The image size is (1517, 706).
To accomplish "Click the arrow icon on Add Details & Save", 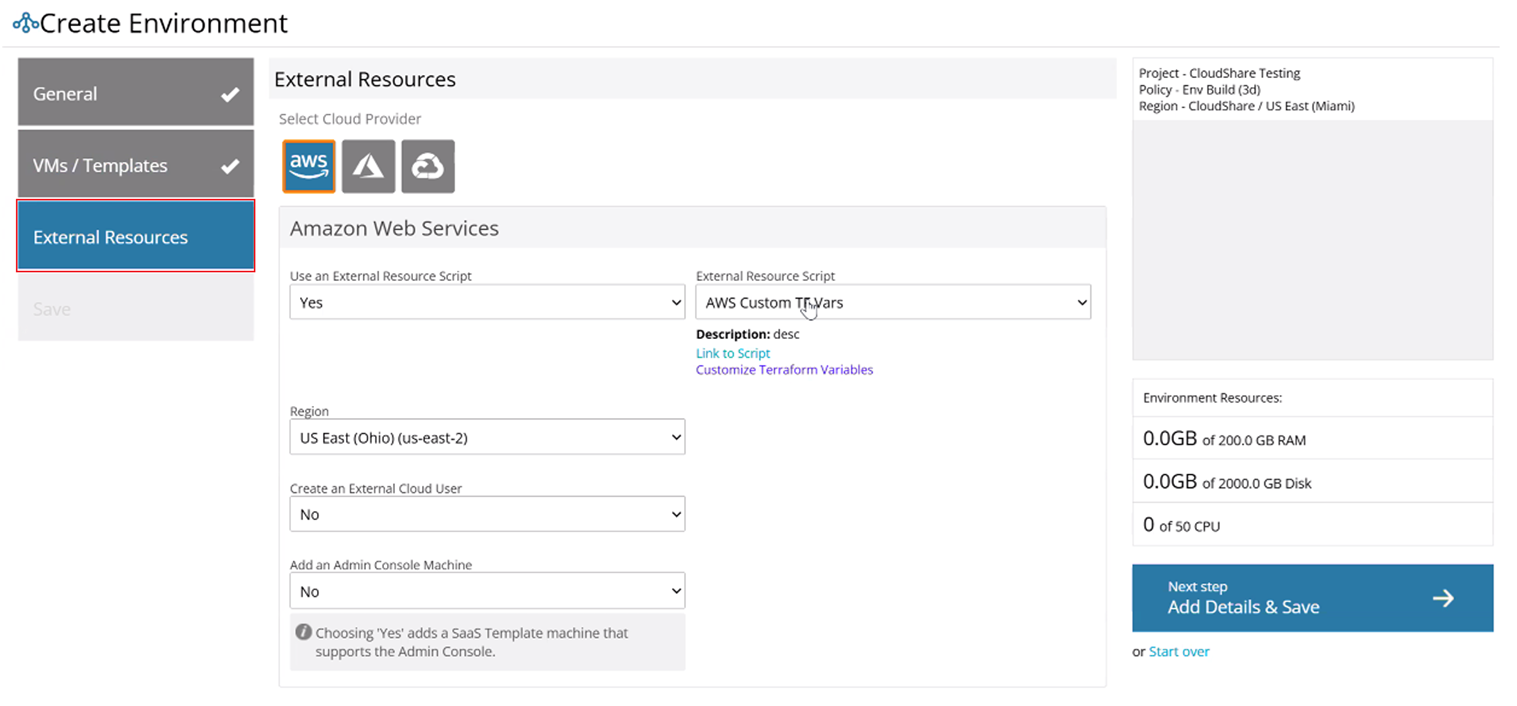I will pos(1443,597).
